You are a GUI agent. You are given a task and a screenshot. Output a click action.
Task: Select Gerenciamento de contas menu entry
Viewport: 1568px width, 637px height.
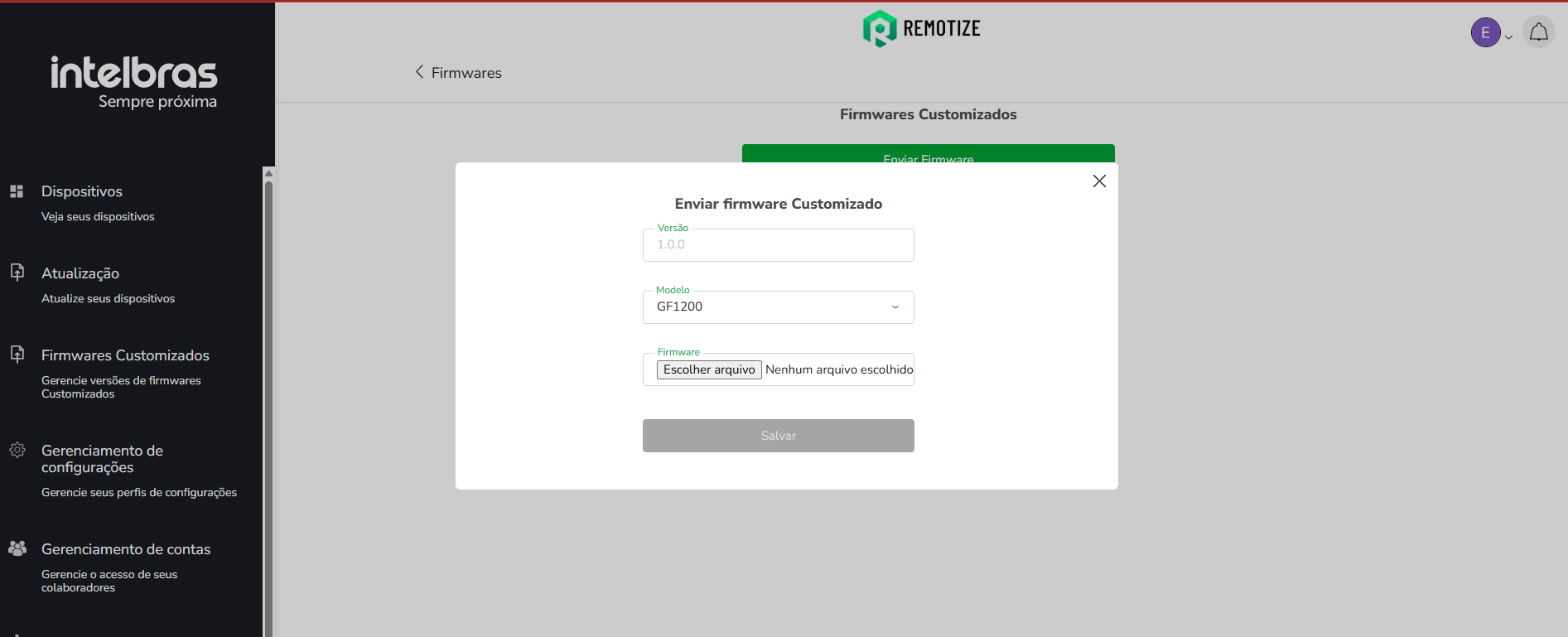click(x=126, y=549)
